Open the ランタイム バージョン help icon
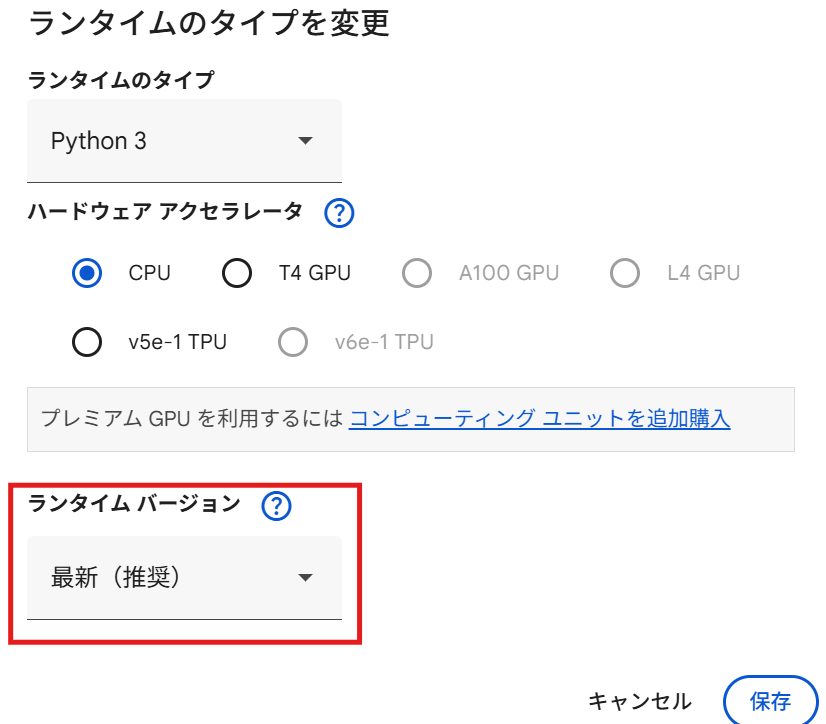 (x=276, y=506)
